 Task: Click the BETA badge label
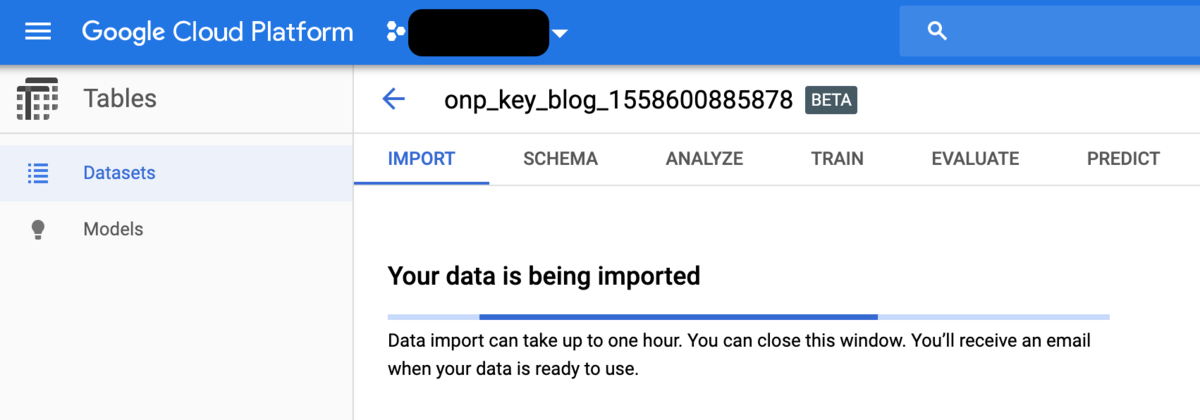(x=831, y=100)
